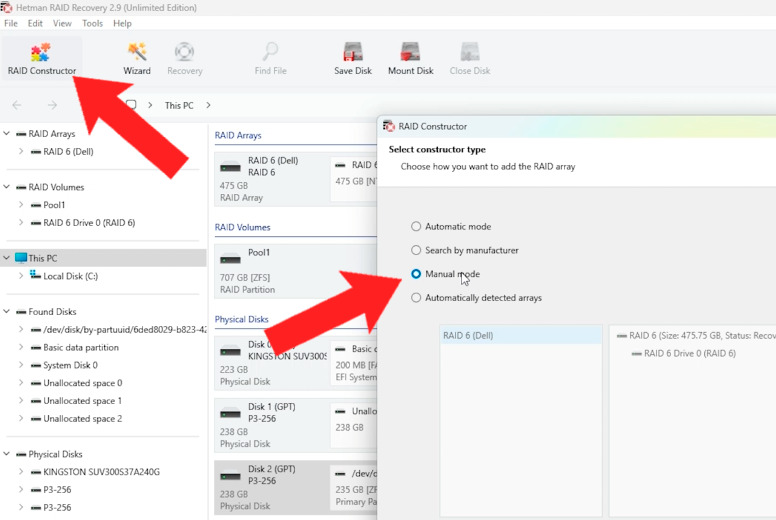This screenshot has width=776, height=520.
Task: Select System Disk 0 in the tree
Action: pyautogui.click(x=70, y=365)
